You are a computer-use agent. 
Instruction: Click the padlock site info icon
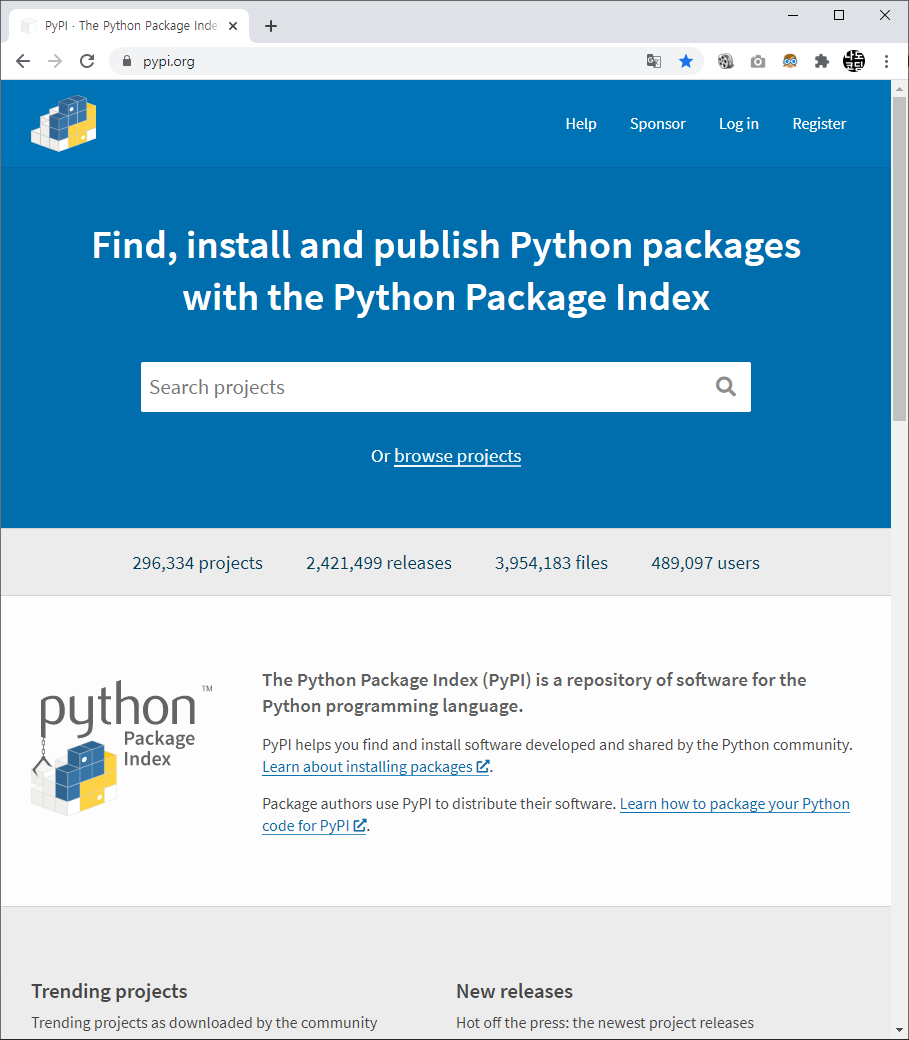click(x=127, y=61)
